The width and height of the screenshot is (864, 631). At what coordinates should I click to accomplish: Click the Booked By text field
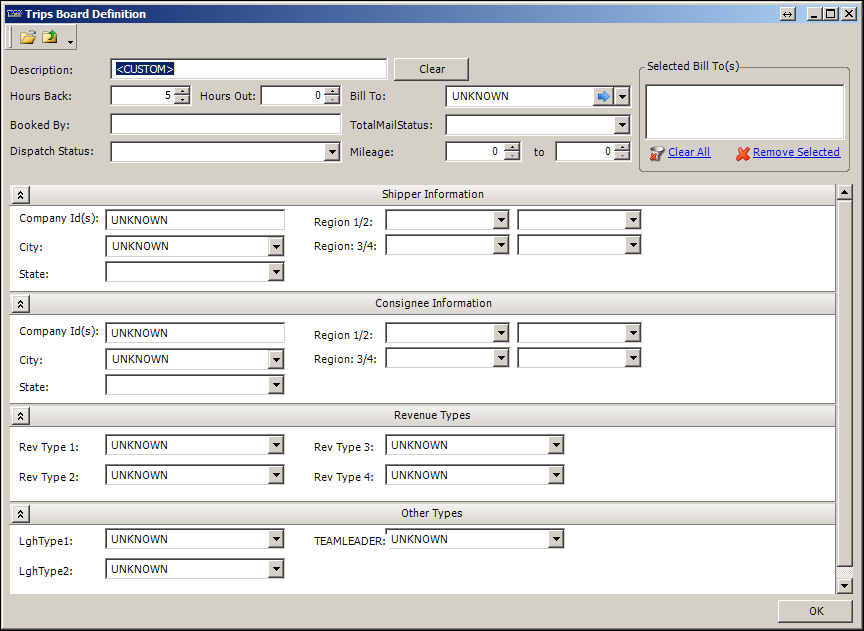[225, 125]
